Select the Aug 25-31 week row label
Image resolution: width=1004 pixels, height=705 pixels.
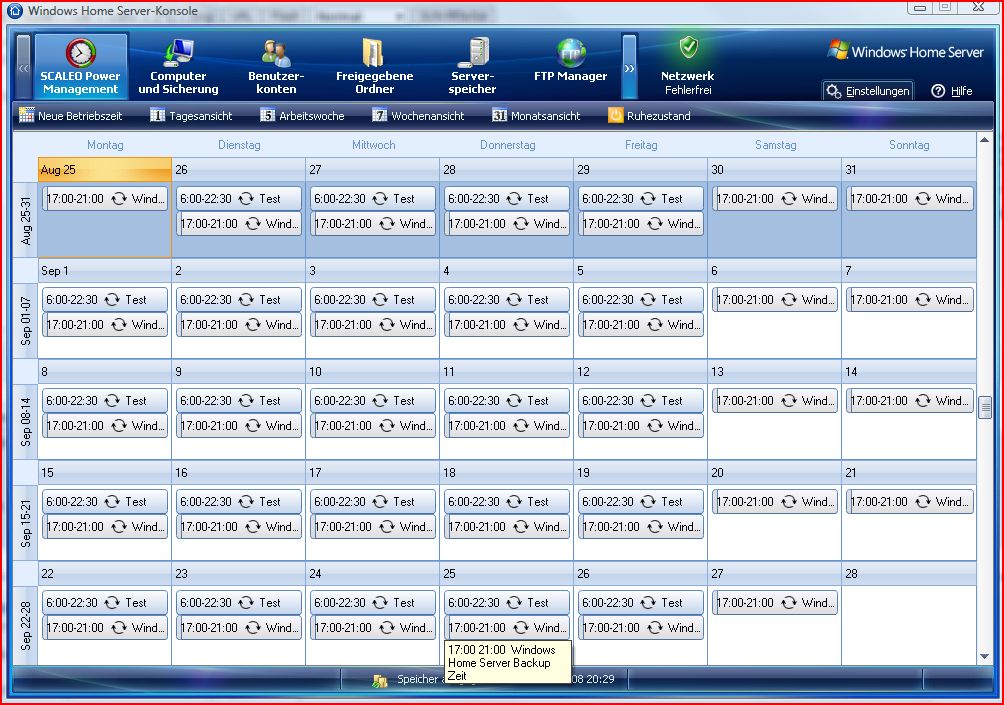(x=26, y=220)
